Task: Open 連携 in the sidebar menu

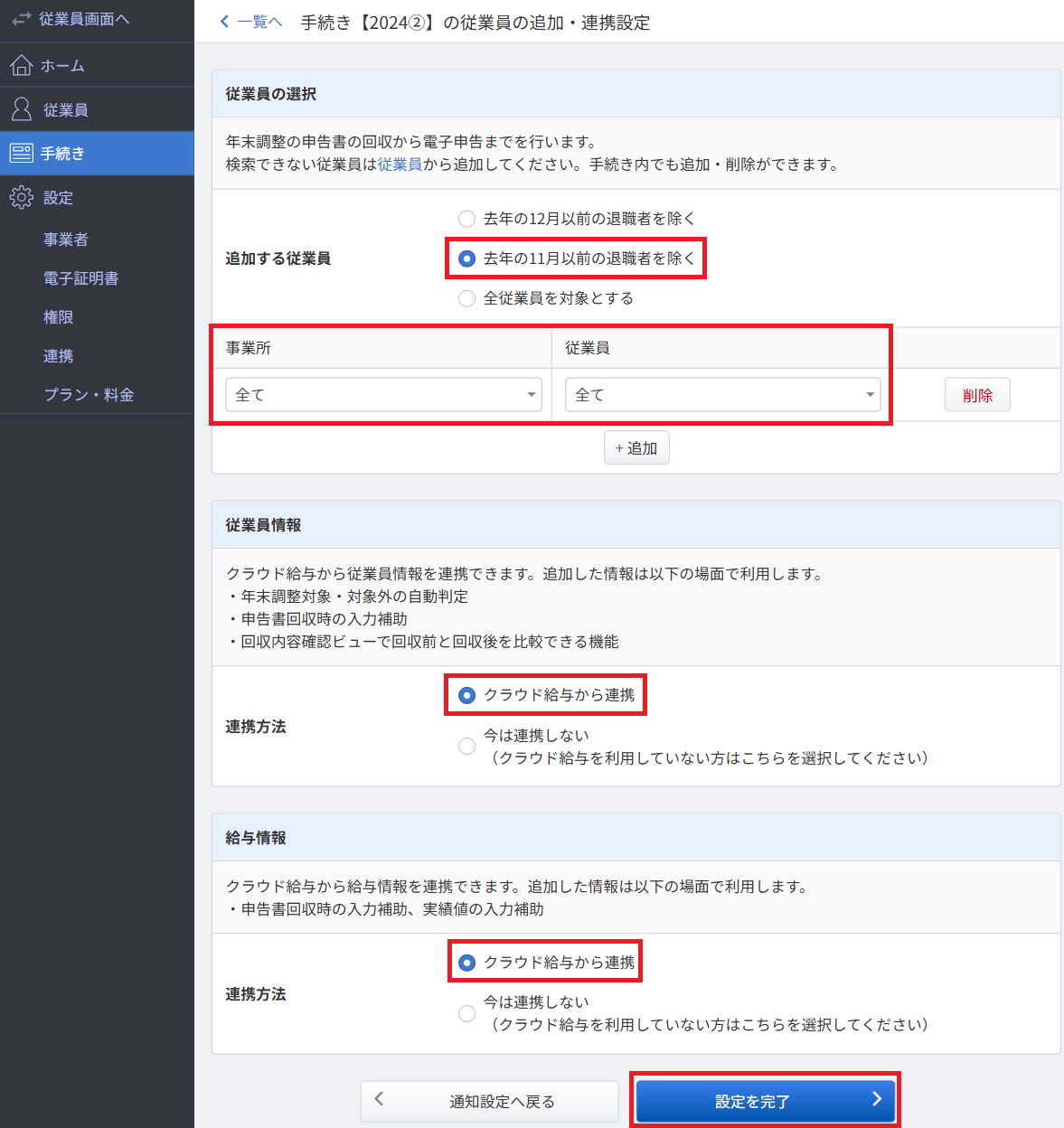Action: 58,355
